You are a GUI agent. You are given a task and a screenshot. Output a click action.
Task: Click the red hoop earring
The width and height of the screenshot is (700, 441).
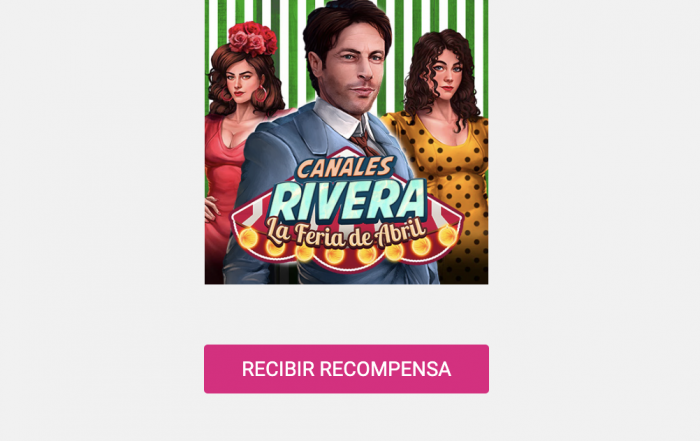coord(260,94)
